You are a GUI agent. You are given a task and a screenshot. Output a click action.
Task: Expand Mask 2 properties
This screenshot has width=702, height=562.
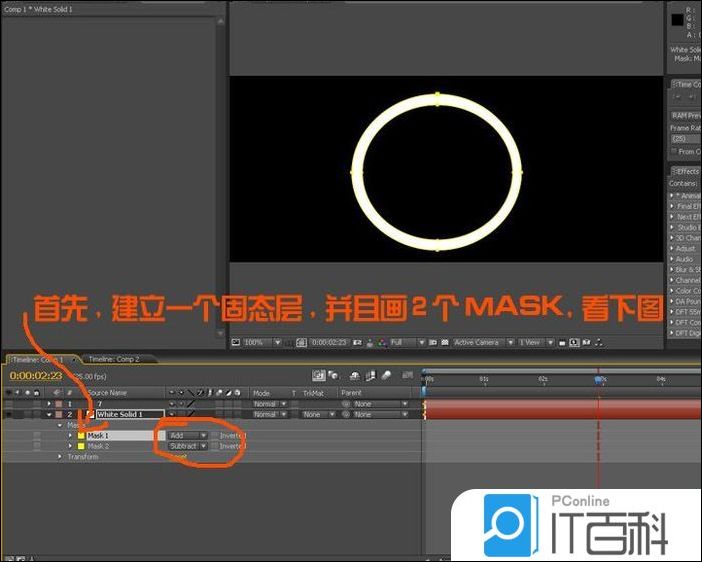70,446
